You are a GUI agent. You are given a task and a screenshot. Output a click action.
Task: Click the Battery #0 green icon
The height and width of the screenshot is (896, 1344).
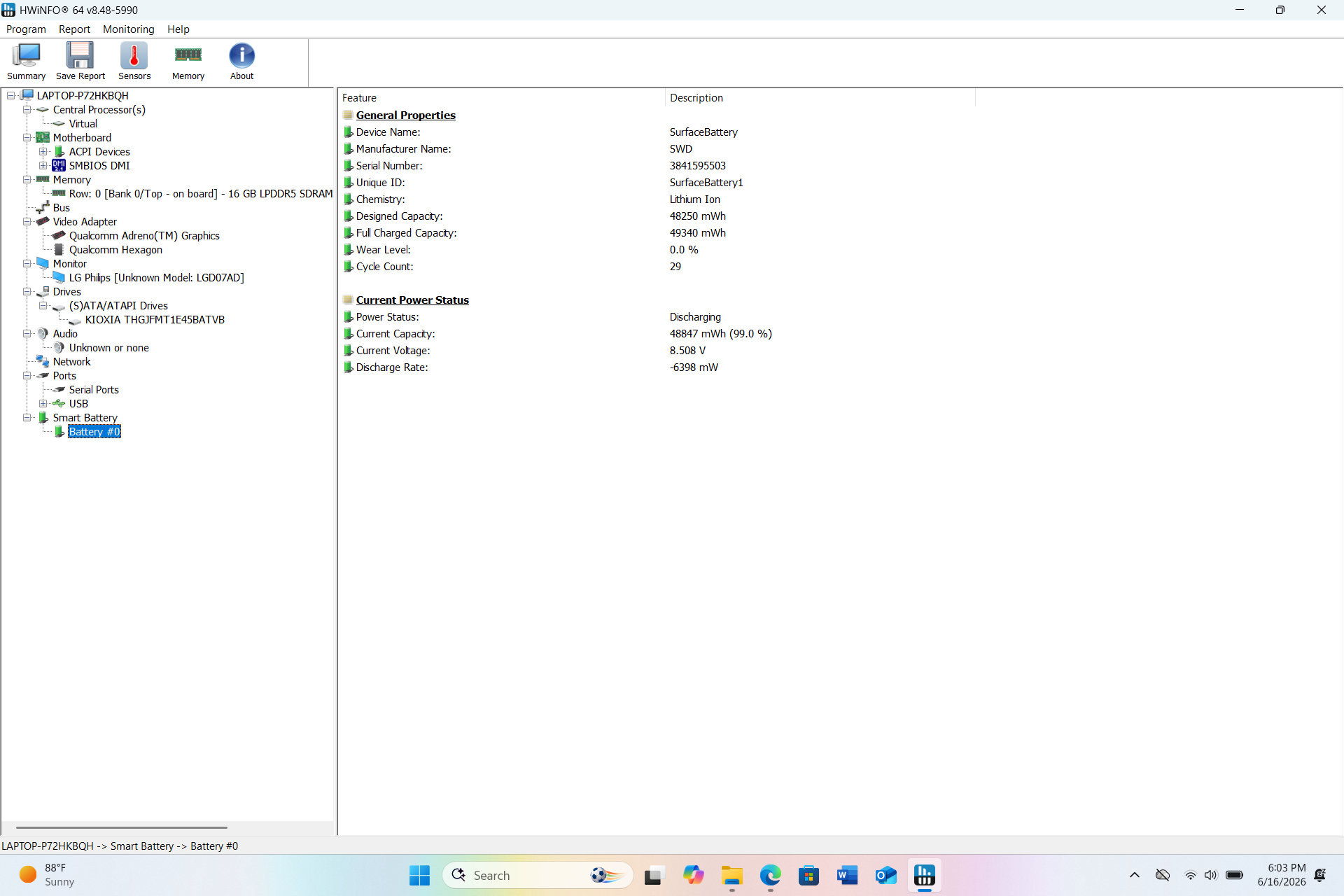[x=59, y=432]
